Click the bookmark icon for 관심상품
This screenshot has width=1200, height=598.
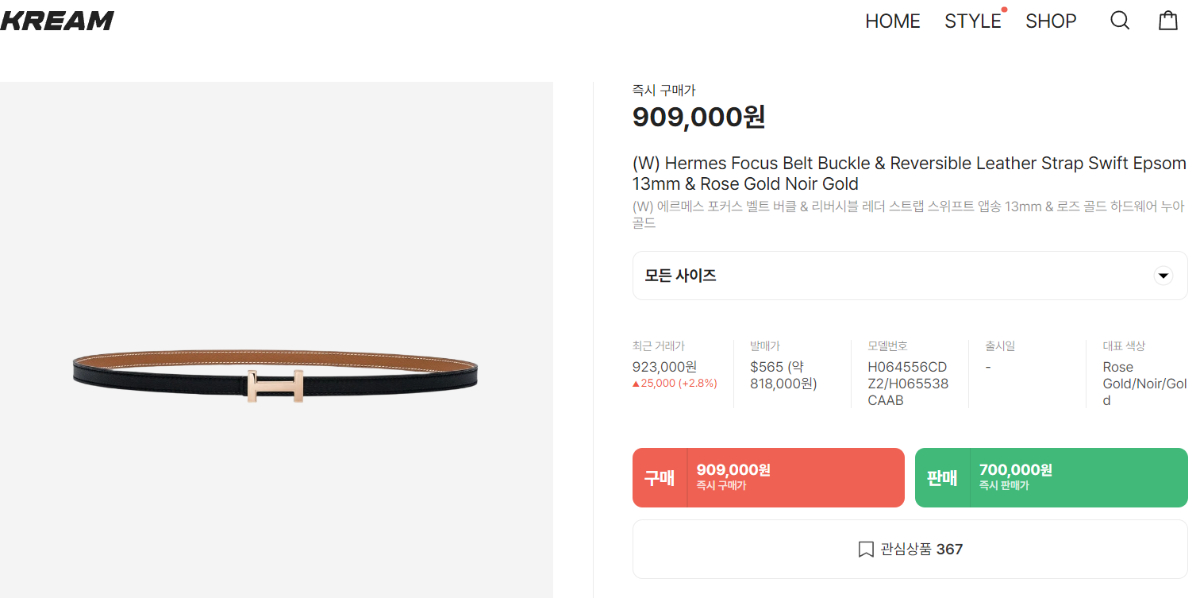pos(866,549)
